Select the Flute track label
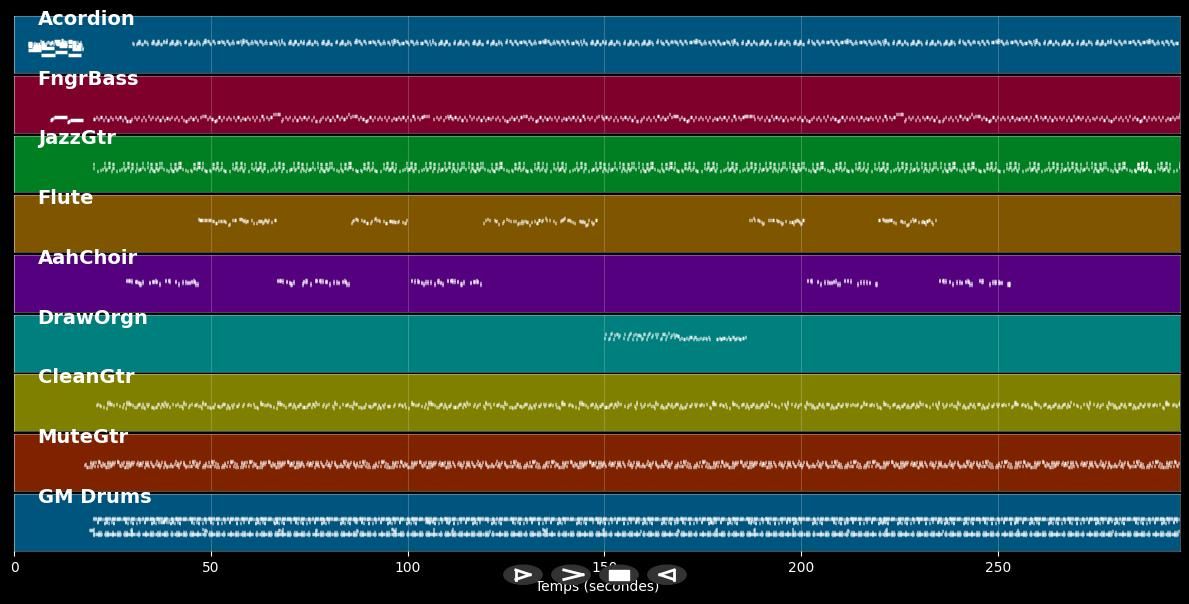 [66, 198]
